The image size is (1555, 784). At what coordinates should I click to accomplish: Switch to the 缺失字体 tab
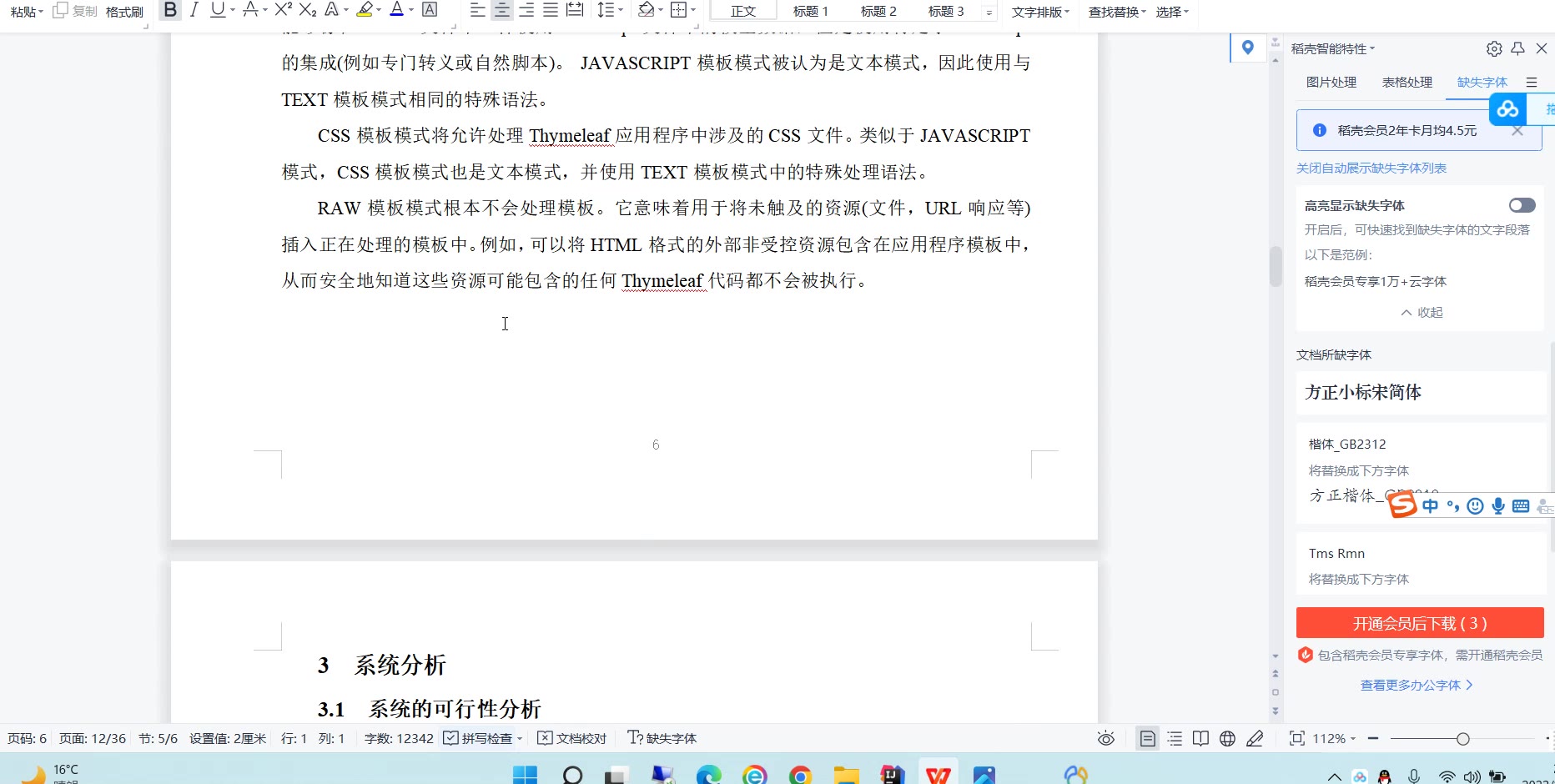1482,82
